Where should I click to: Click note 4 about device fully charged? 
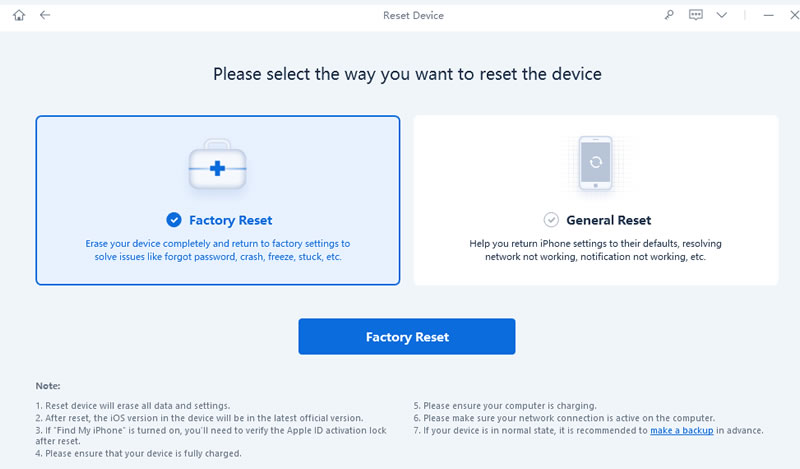[x=138, y=453]
